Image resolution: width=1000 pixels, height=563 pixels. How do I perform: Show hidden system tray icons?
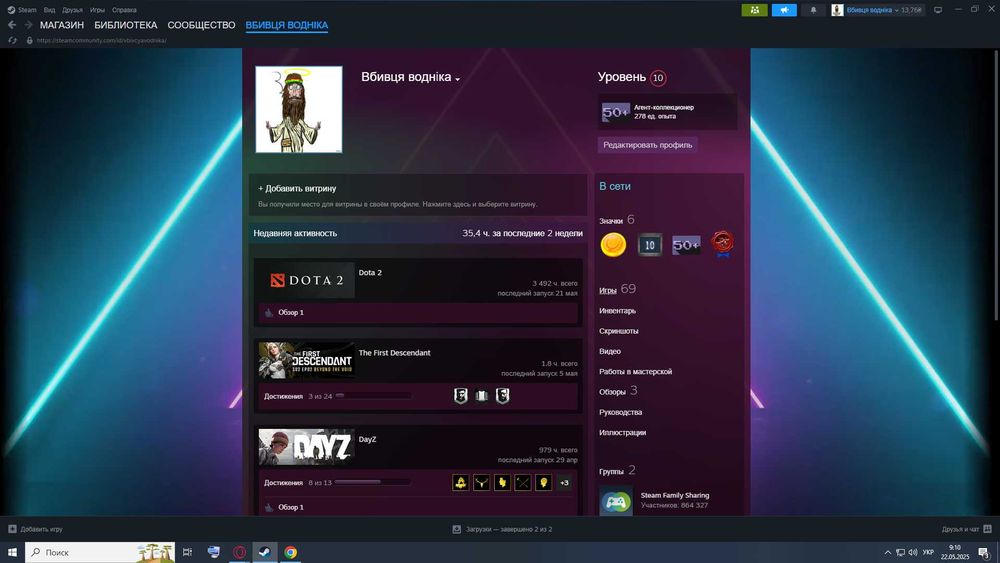887,552
